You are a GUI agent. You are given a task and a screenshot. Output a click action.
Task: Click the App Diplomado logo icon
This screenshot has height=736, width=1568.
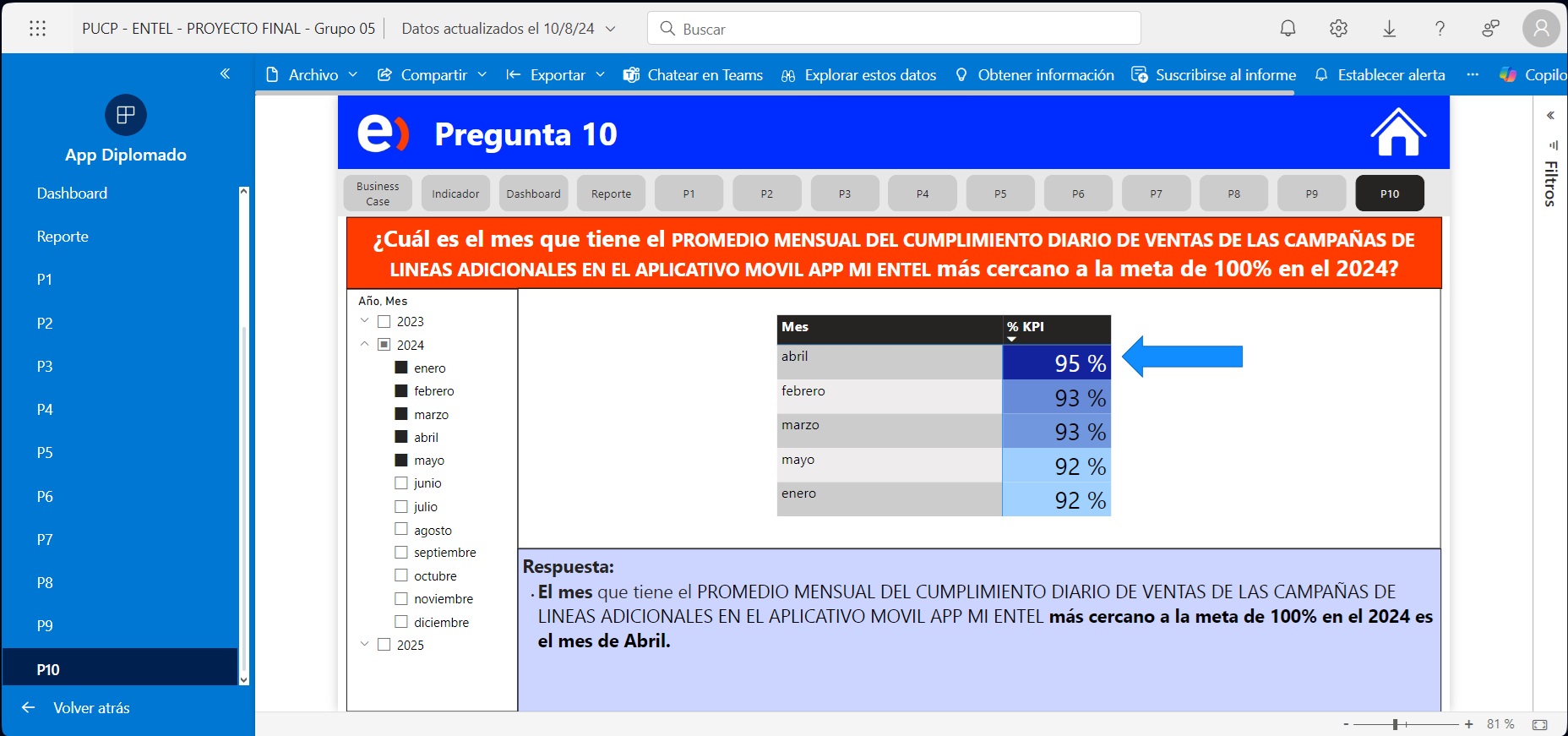126,115
